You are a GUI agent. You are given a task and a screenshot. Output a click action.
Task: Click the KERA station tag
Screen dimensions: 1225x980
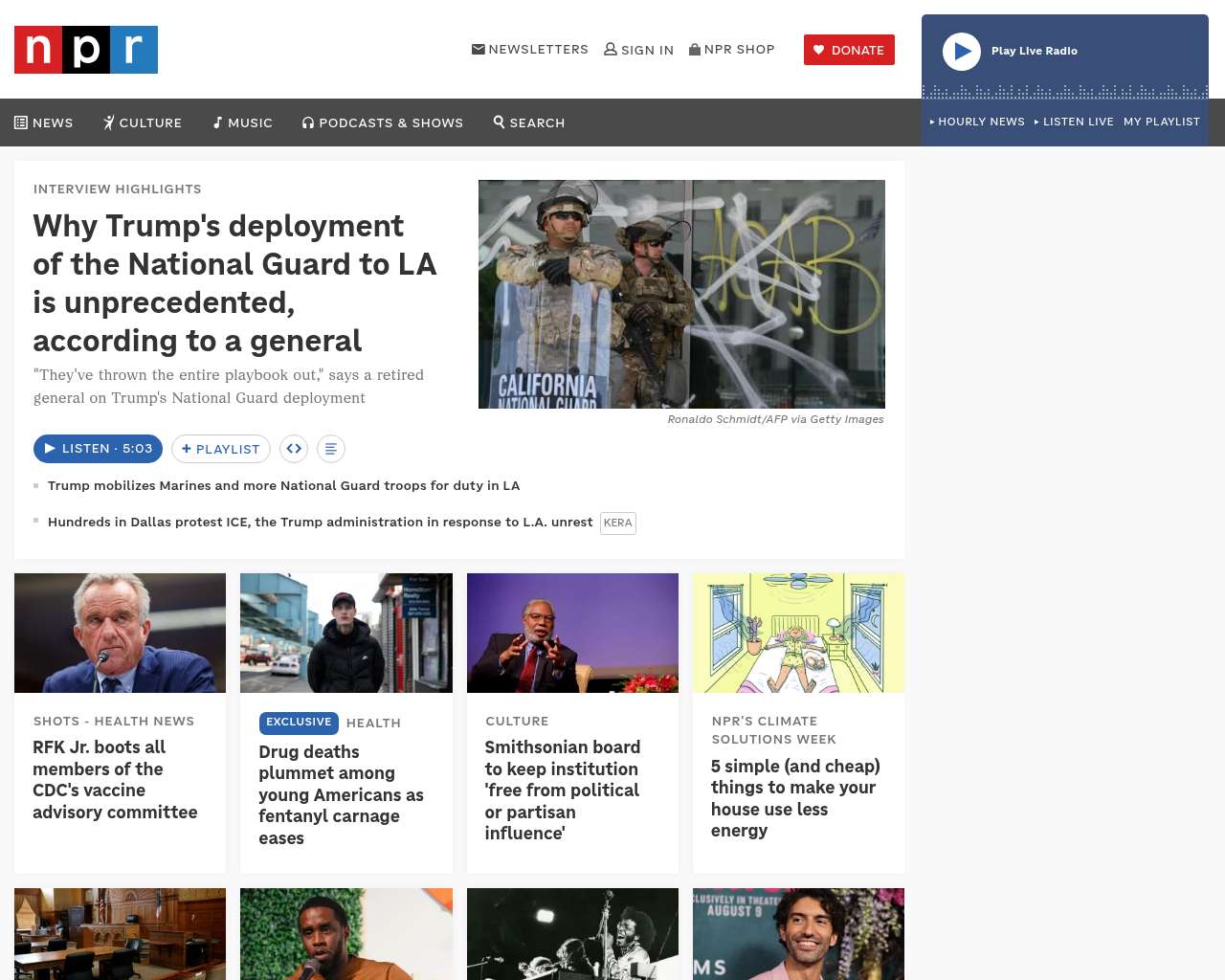pyautogui.click(x=618, y=523)
